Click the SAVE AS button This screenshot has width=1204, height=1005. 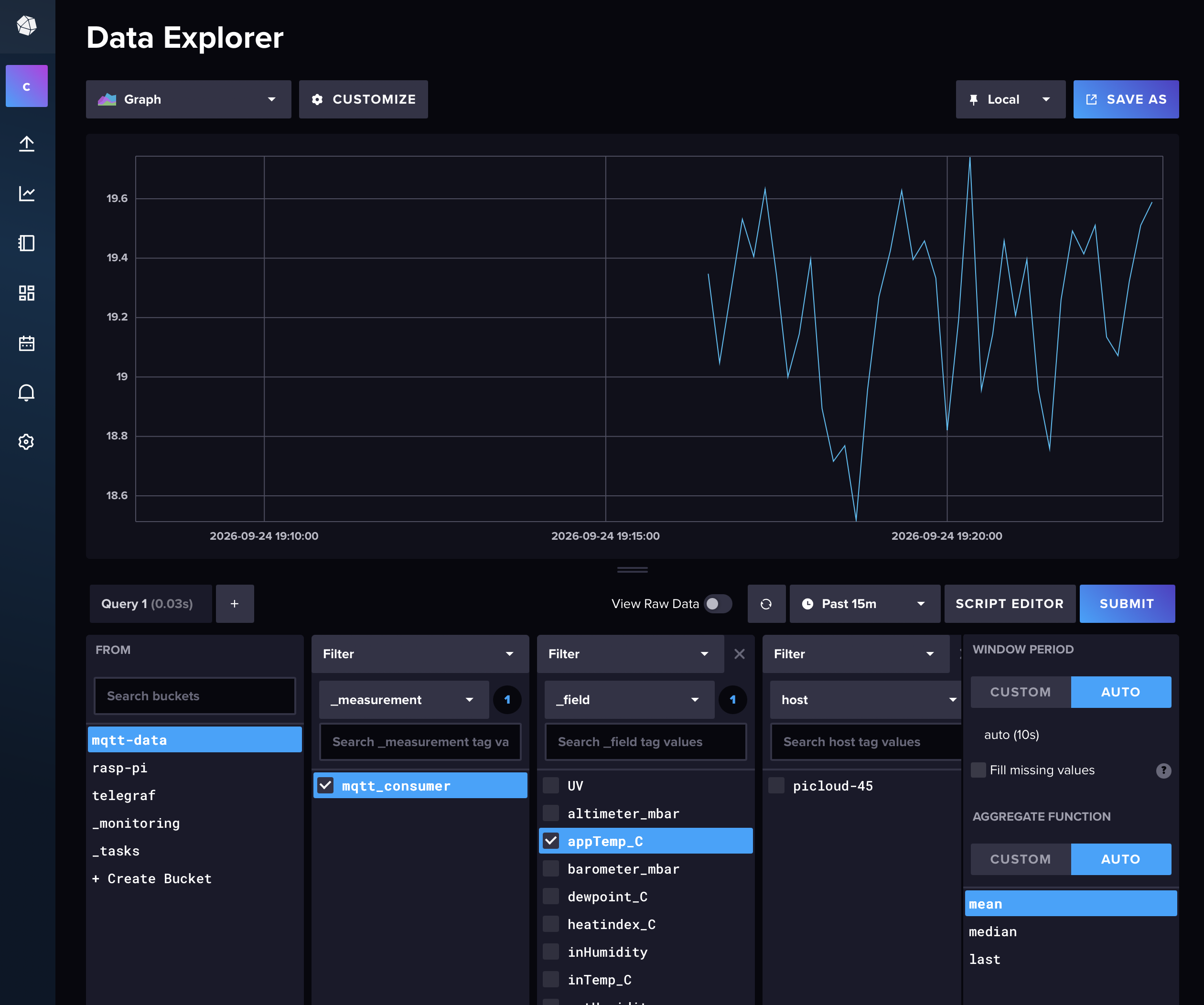coord(1126,99)
